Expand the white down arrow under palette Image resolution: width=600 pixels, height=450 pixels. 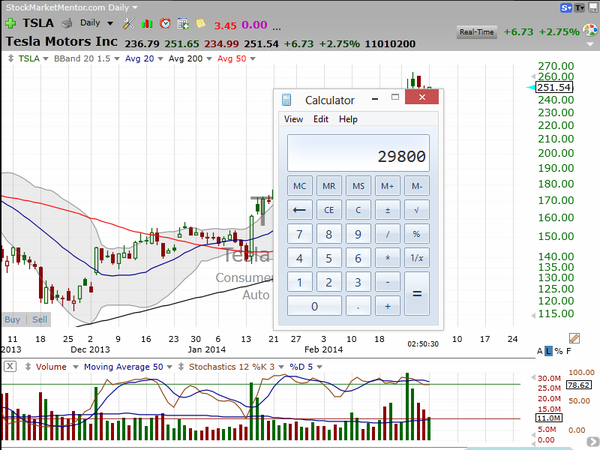coord(590,44)
